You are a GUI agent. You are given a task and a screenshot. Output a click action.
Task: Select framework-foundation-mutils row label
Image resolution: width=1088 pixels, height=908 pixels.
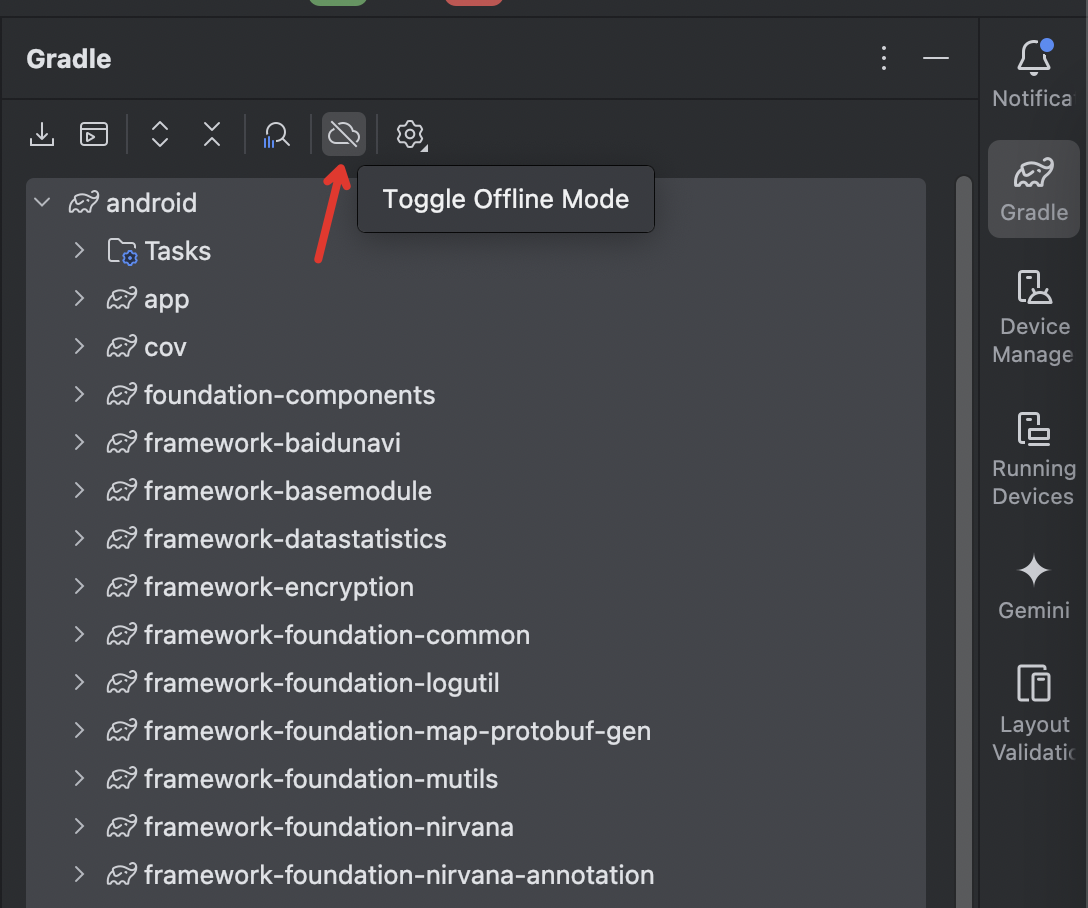321,779
